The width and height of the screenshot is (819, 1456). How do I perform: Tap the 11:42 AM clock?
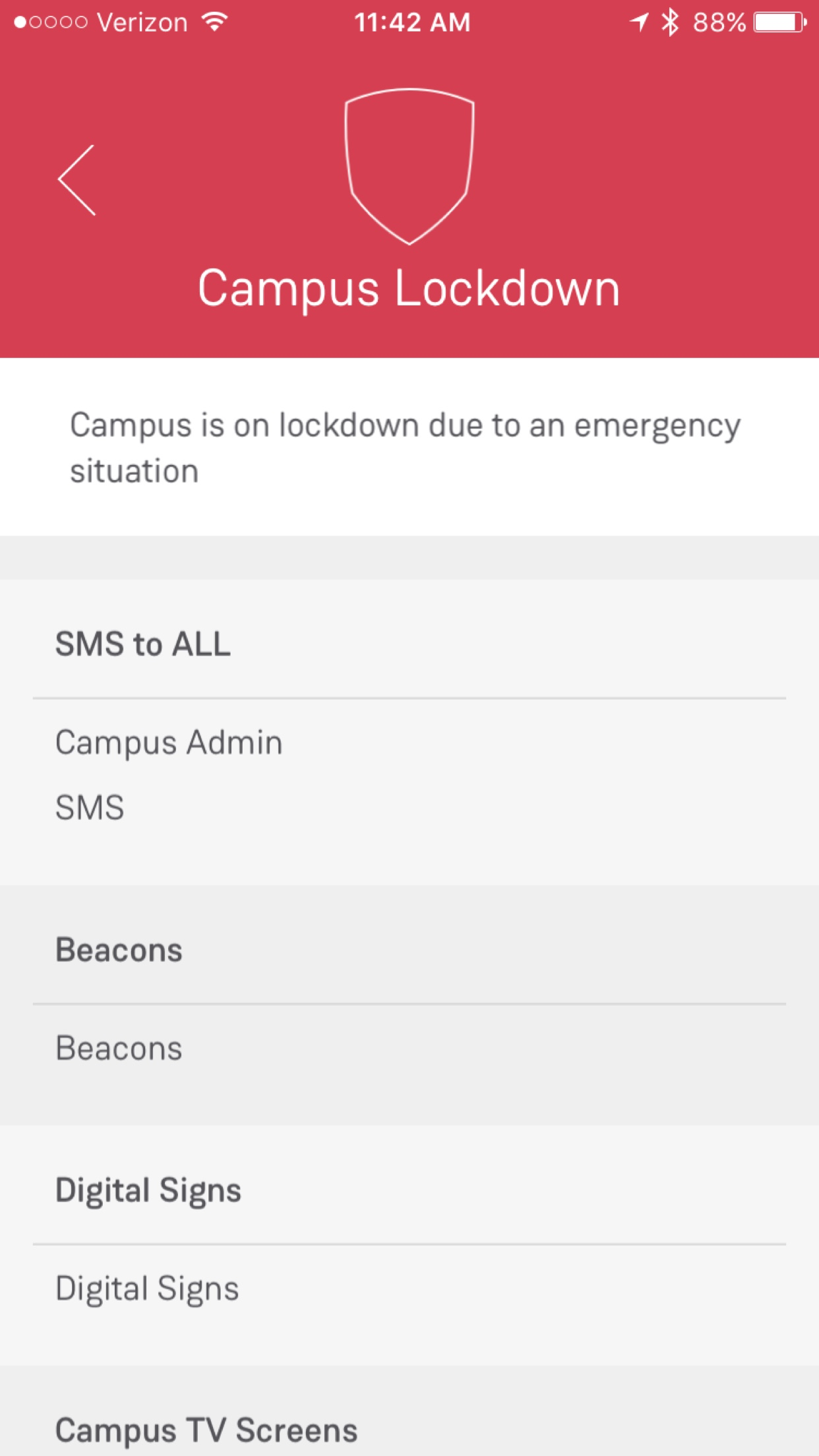tap(412, 22)
